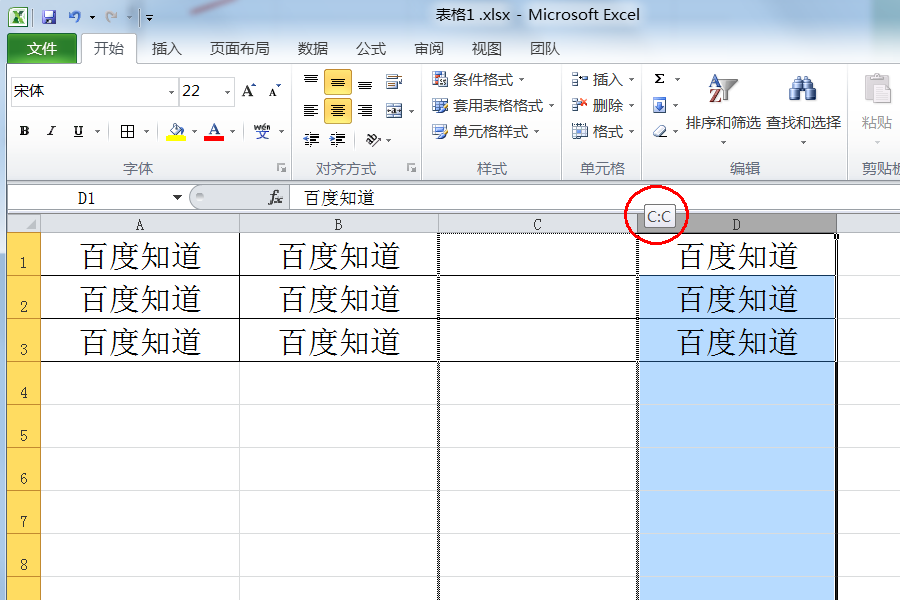Click the wén phonetic guide icon

coord(262,131)
